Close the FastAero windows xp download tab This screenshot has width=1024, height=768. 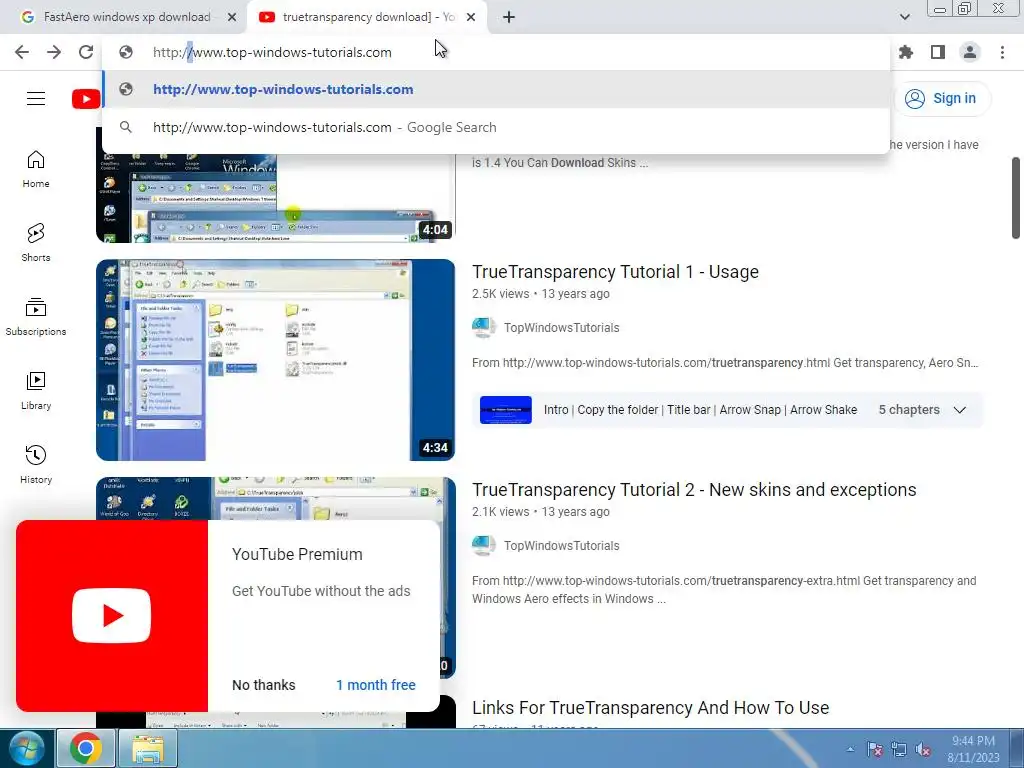tap(232, 18)
